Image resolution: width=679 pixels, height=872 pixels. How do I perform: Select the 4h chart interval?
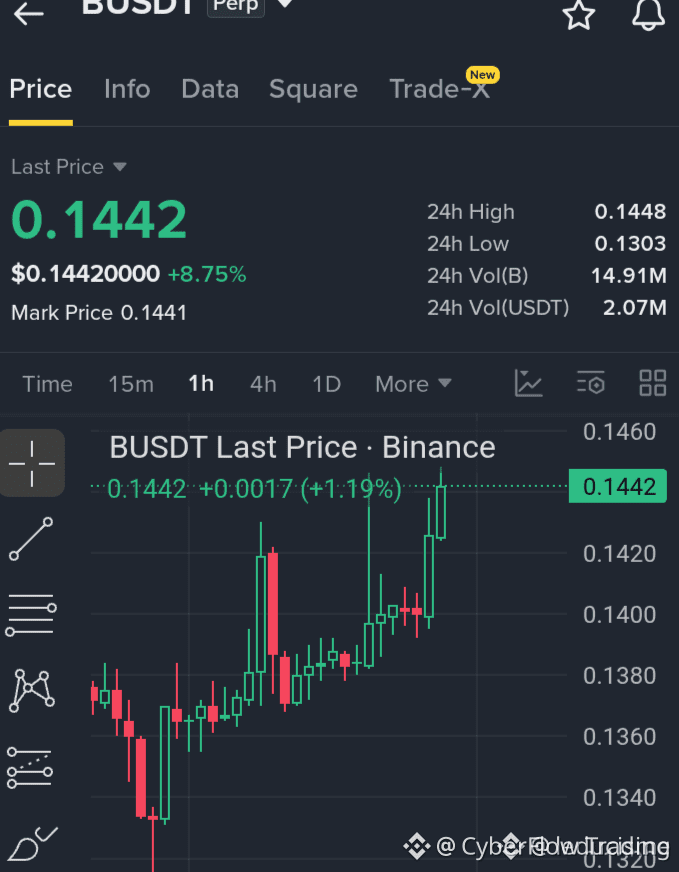point(263,384)
